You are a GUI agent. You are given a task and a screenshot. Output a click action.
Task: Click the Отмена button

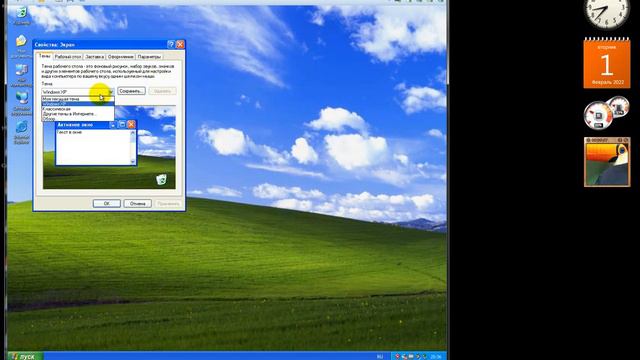[138, 203]
